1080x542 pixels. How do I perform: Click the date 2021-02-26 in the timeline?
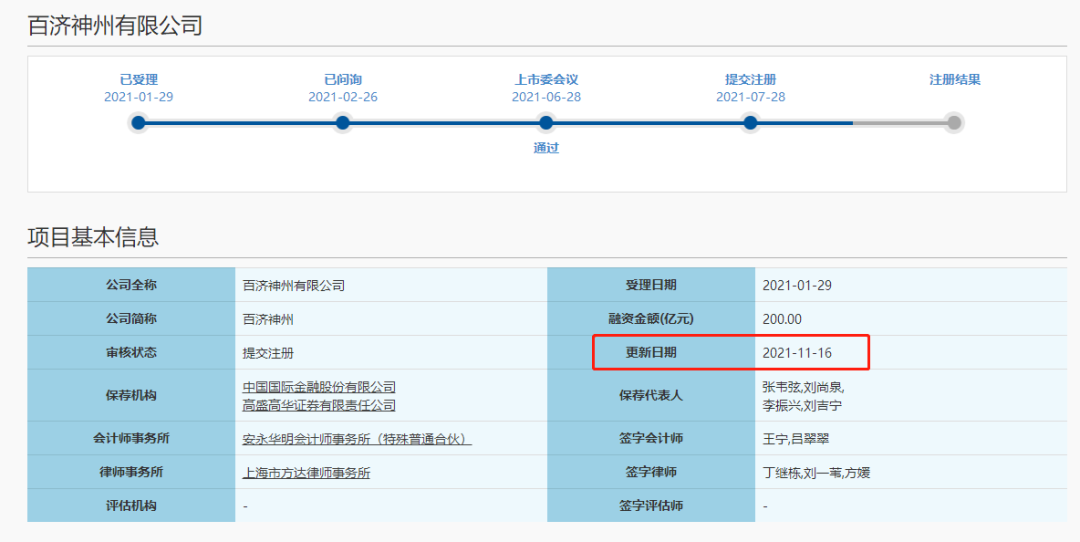coord(342,97)
